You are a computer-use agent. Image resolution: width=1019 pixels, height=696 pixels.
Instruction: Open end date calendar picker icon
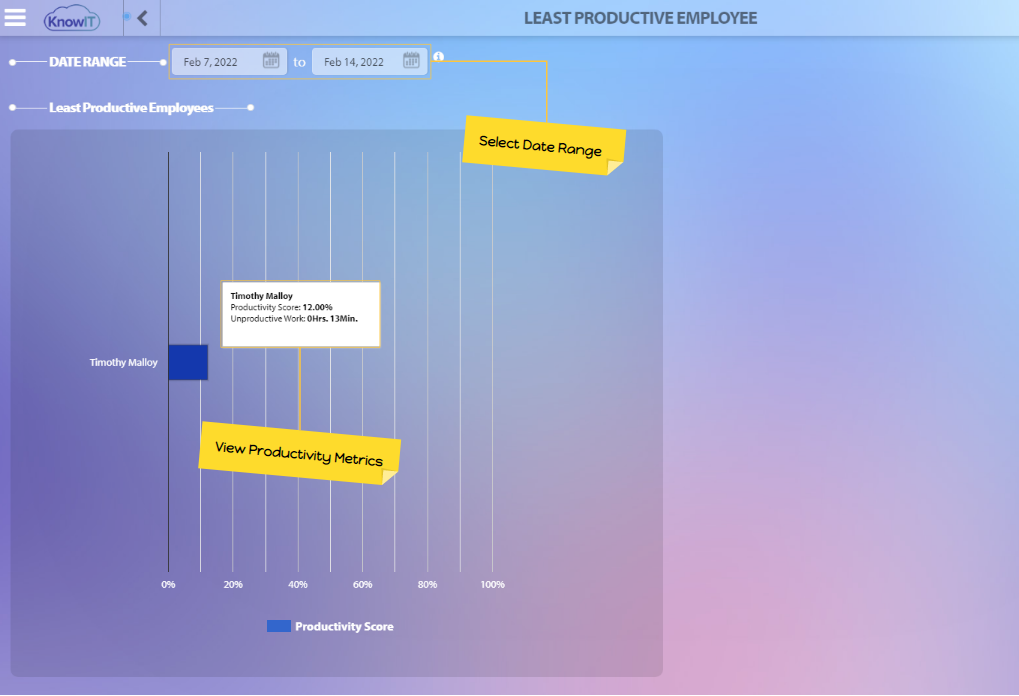[x=411, y=60]
